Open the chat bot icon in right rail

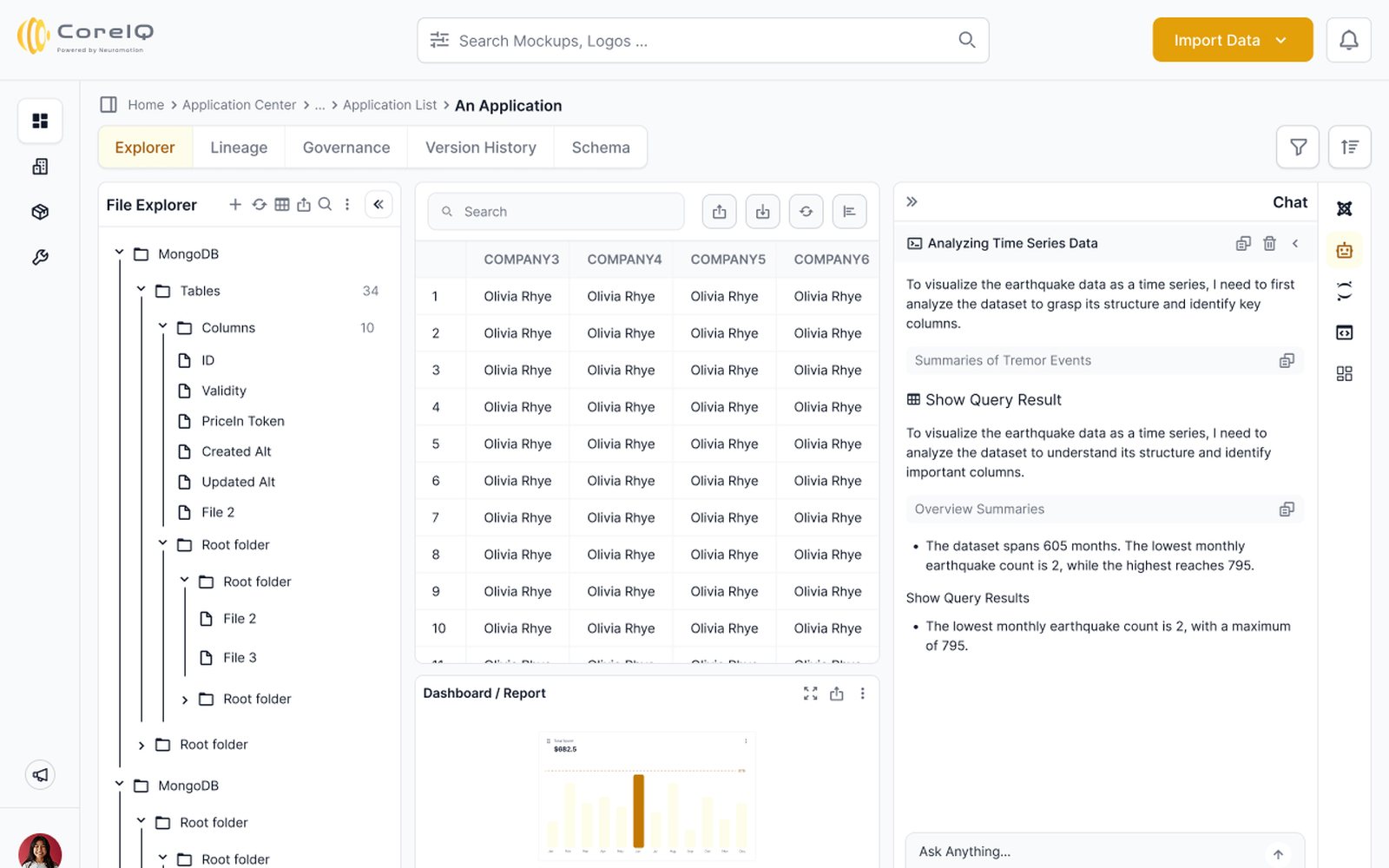click(x=1344, y=251)
